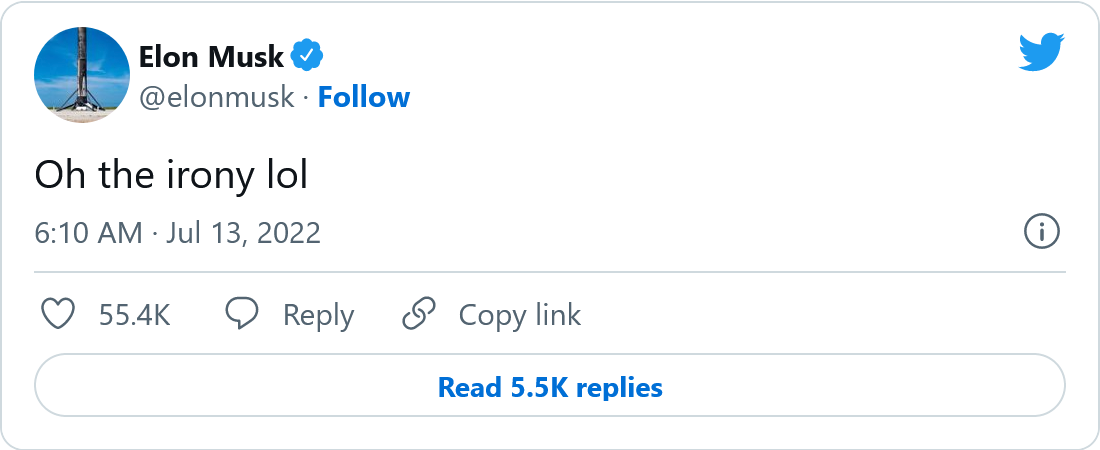The width and height of the screenshot is (1100, 450).
Task: Like the tweet with the heart icon
Action: point(58,315)
